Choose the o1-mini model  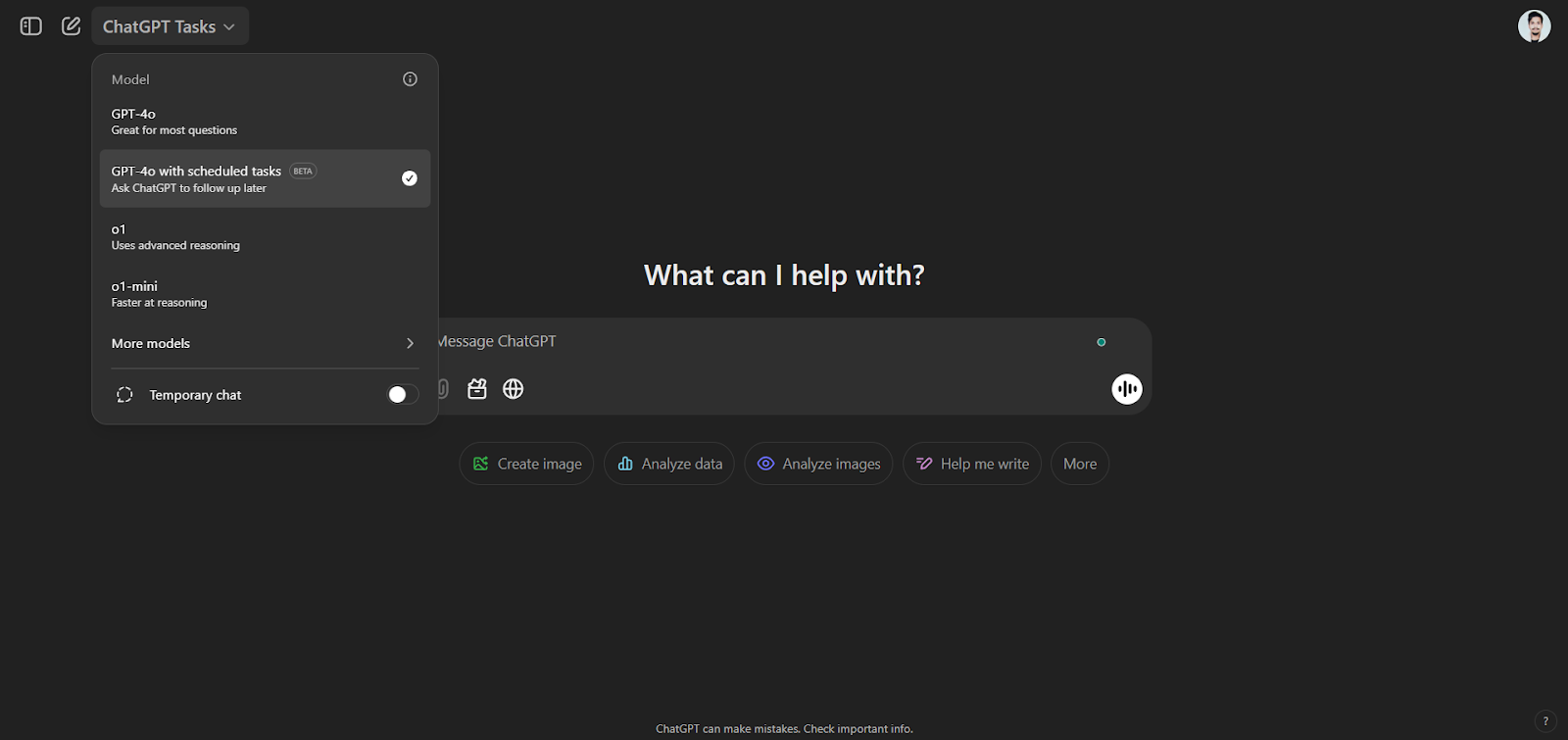tap(265, 294)
